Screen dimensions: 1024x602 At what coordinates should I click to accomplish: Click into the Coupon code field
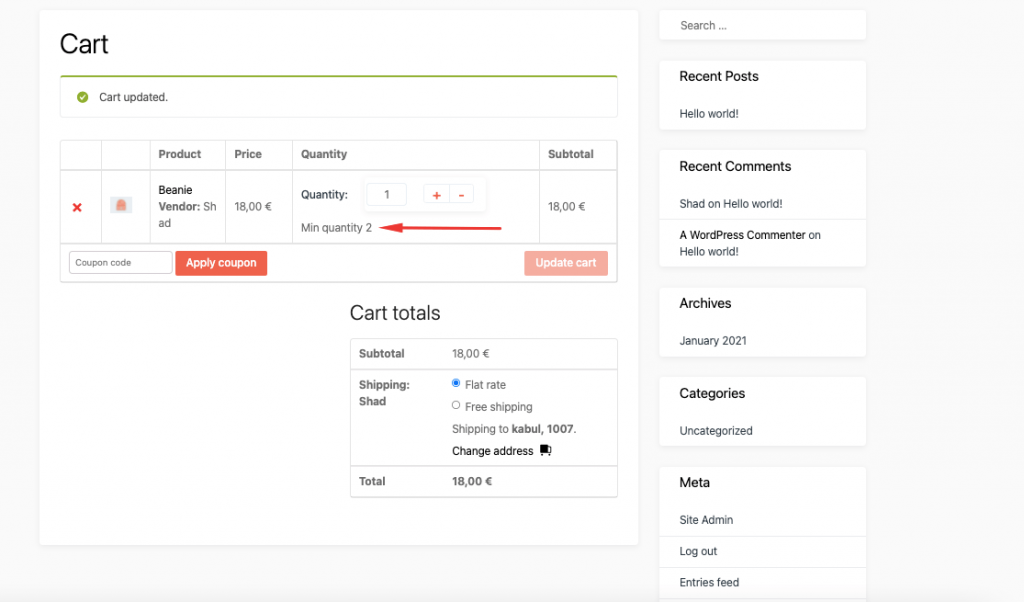tap(121, 262)
